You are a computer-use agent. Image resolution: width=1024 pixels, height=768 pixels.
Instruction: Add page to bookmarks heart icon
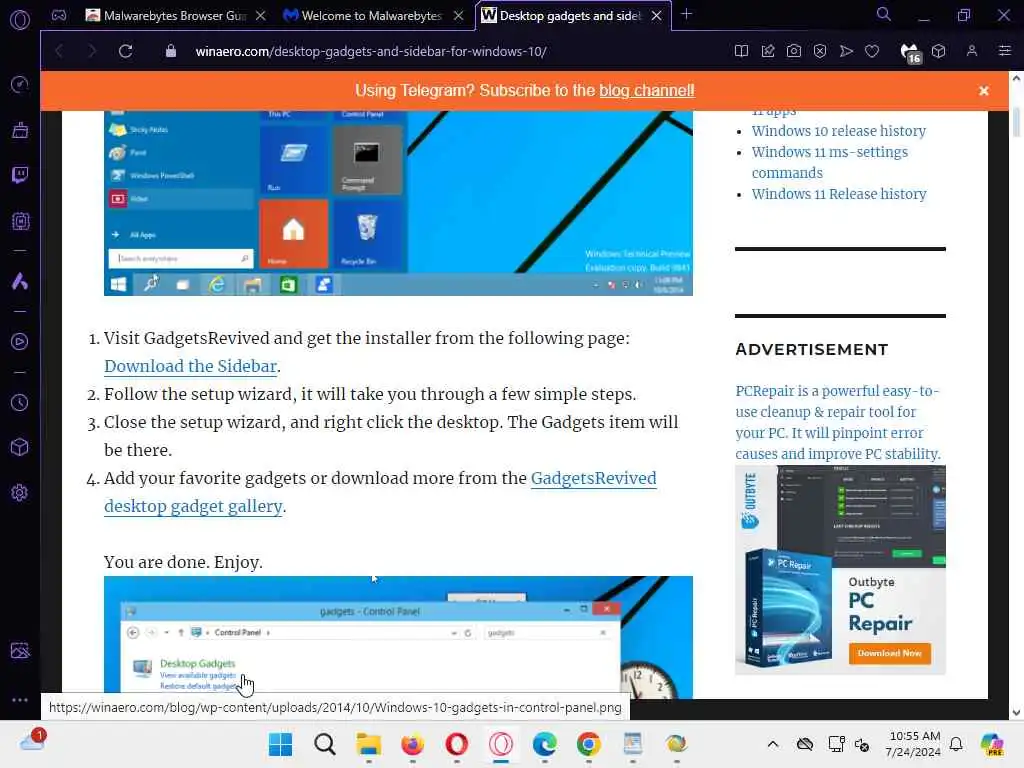click(872, 51)
